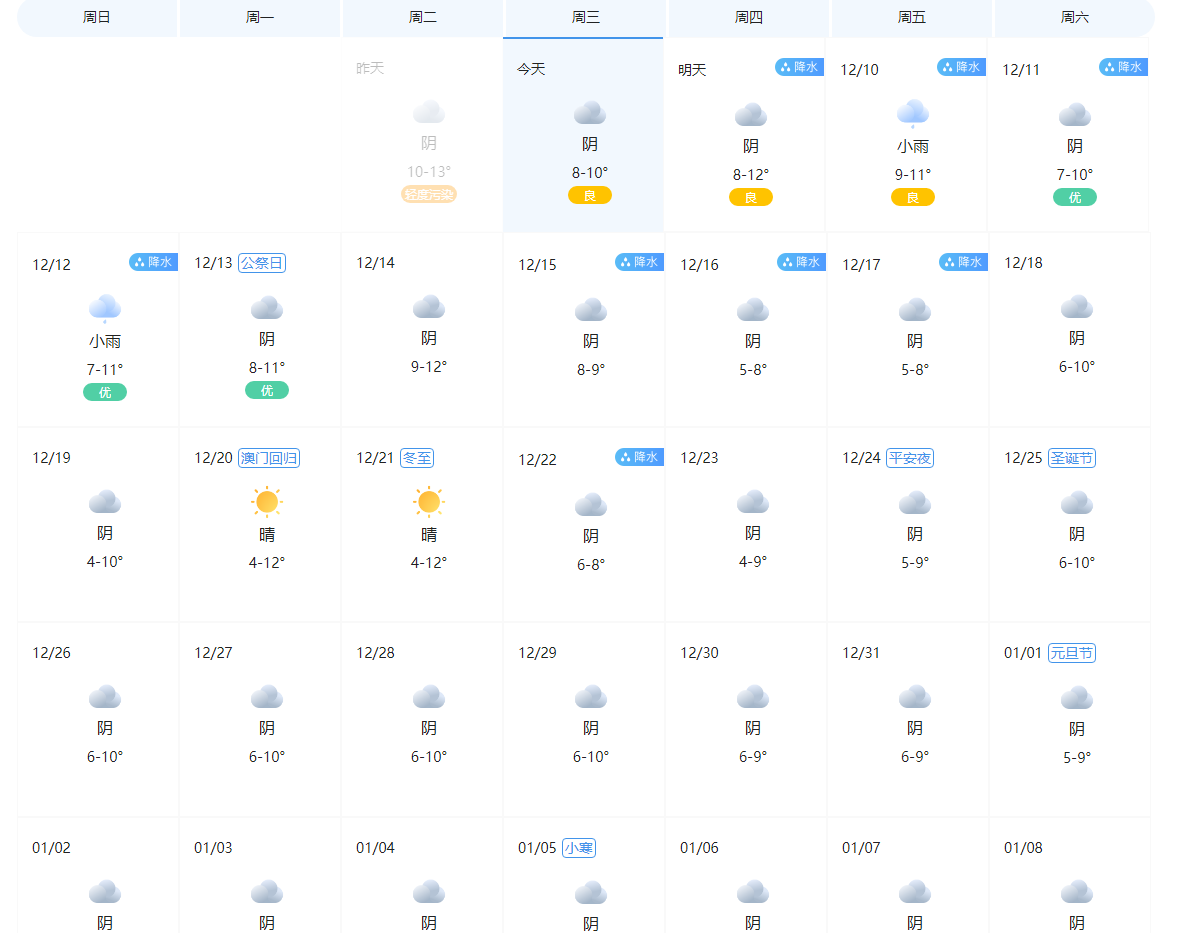This screenshot has width=1182, height=933.
Task: Click the overcast icon on 01/05 小寒
Action: pos(590,891)
